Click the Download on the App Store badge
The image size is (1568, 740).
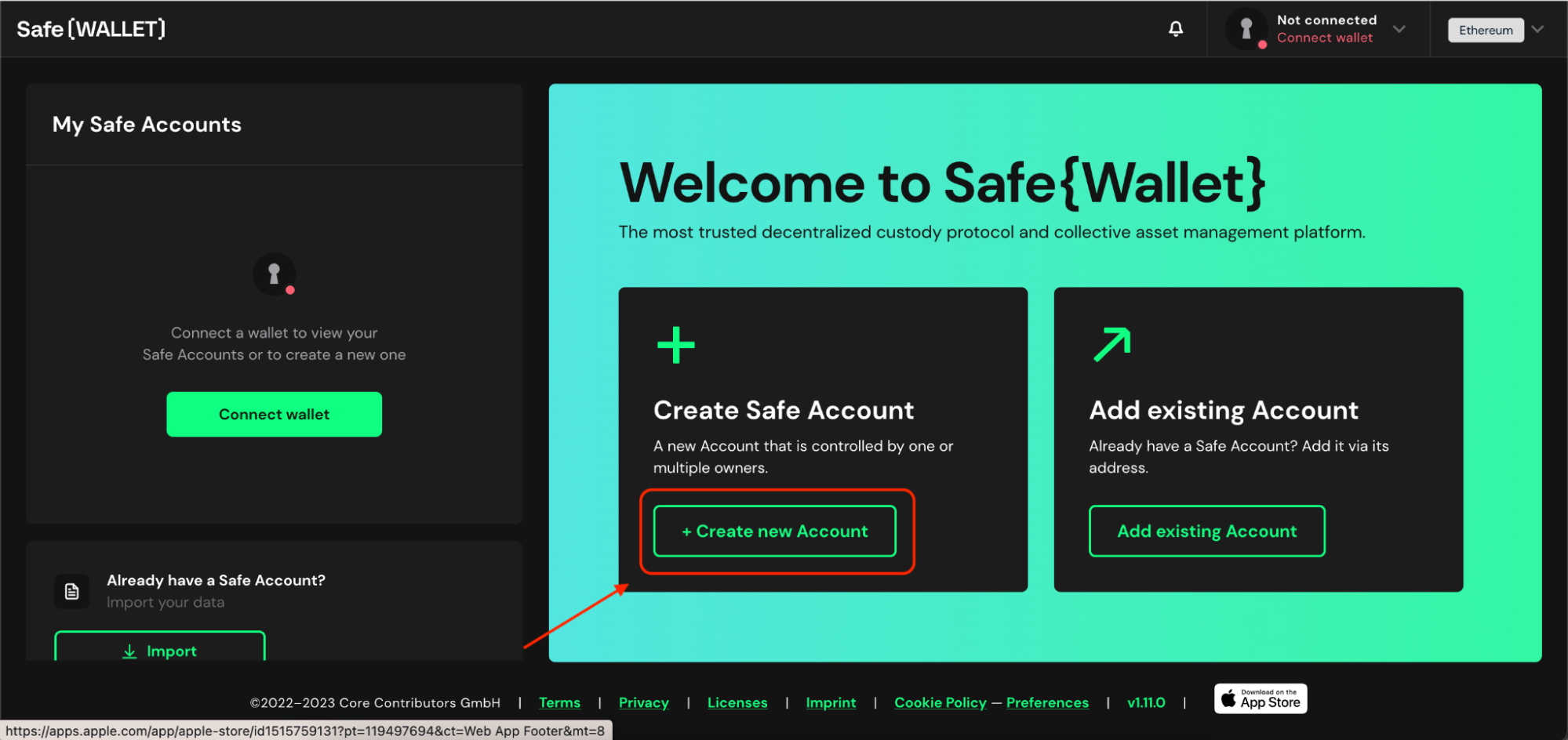(1260, 698)
